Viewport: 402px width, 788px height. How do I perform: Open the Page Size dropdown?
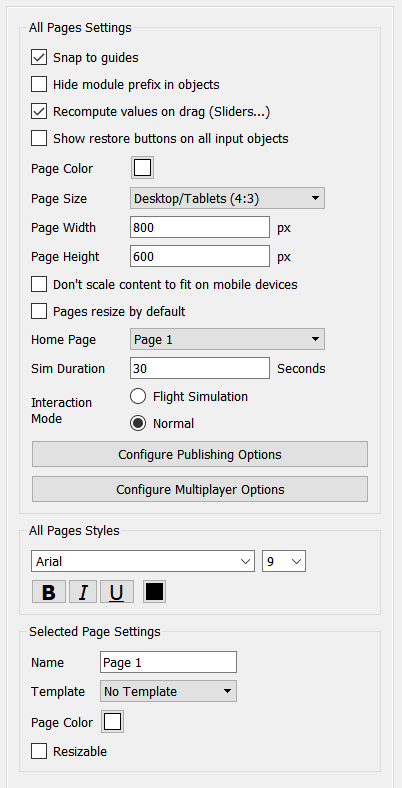[227, 199]
